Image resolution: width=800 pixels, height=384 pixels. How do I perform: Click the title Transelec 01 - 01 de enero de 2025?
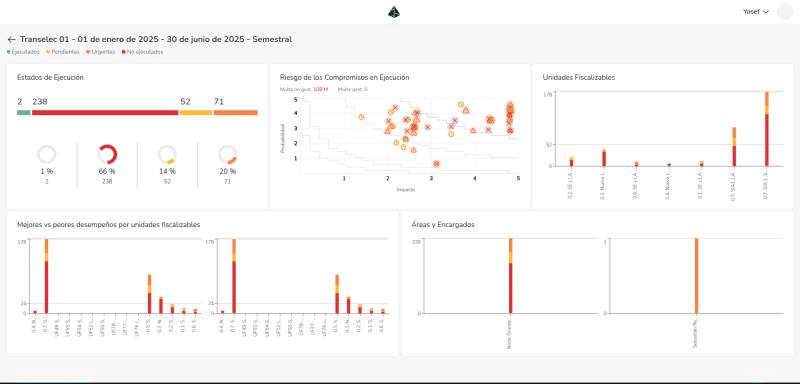pos(156,39)
